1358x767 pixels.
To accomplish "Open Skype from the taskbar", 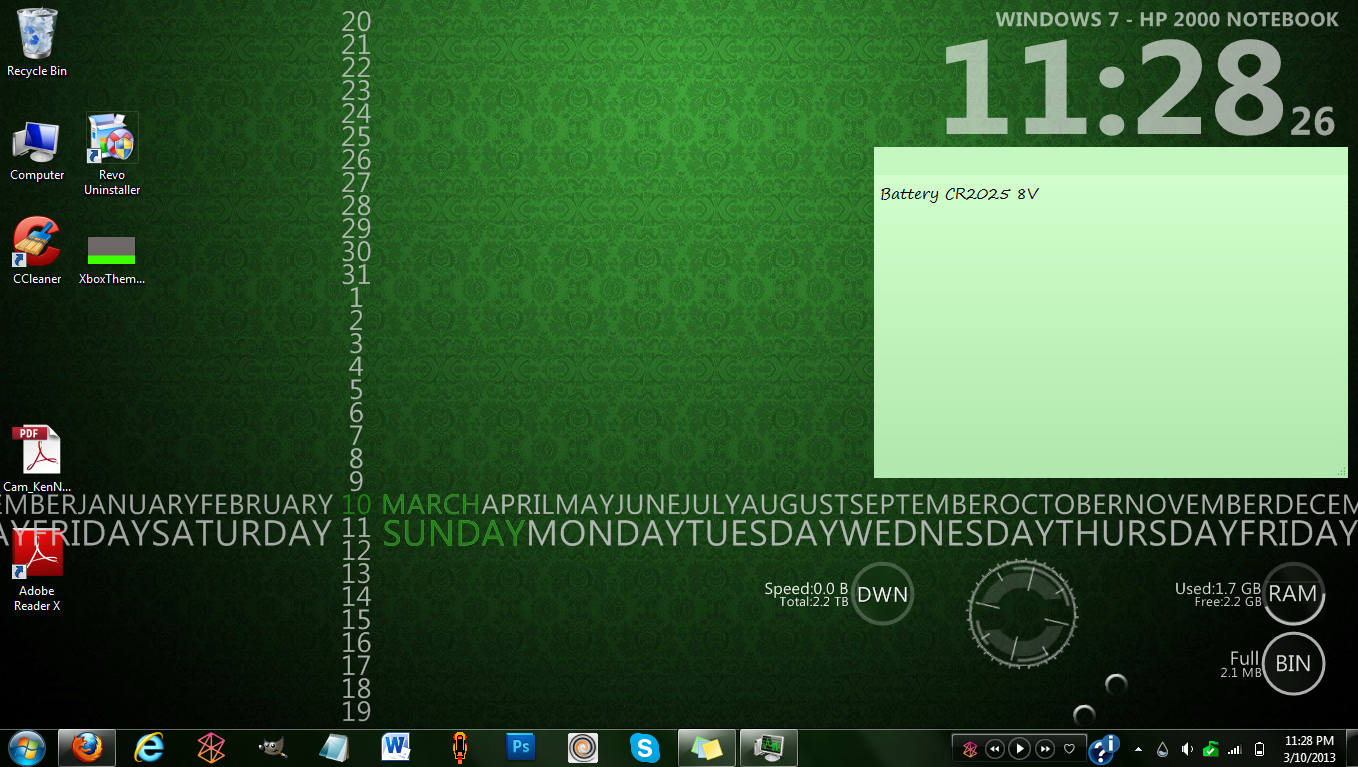I will 644,747.
